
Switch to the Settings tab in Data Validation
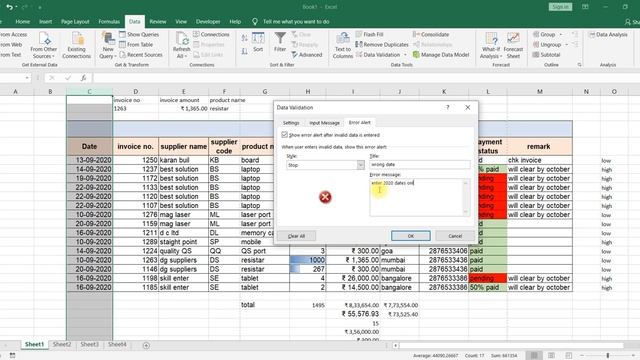pyautogui.click(x=291, y=122)
